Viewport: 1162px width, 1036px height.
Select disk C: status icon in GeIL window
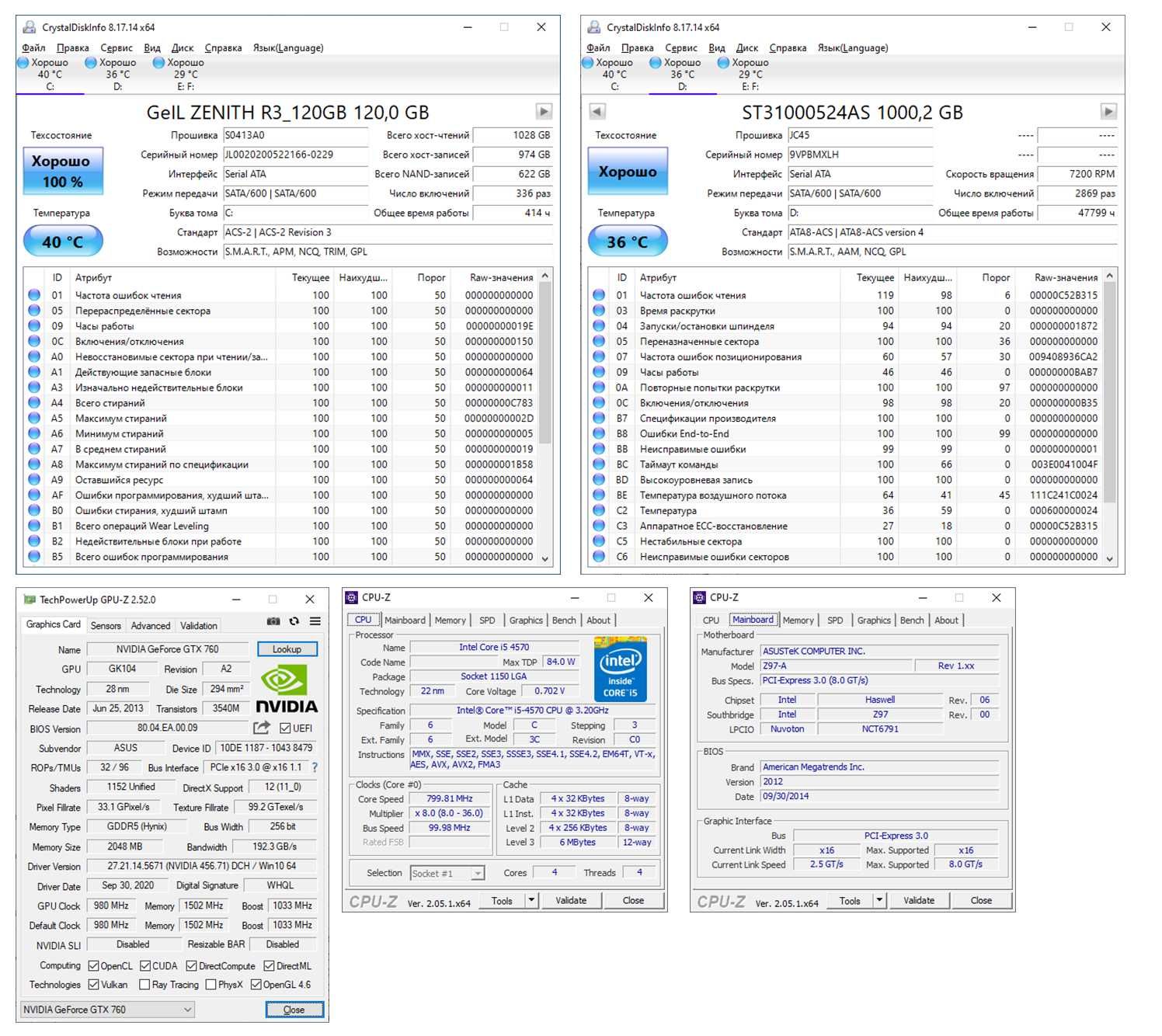pyautogui.click(x=23, y=62)
